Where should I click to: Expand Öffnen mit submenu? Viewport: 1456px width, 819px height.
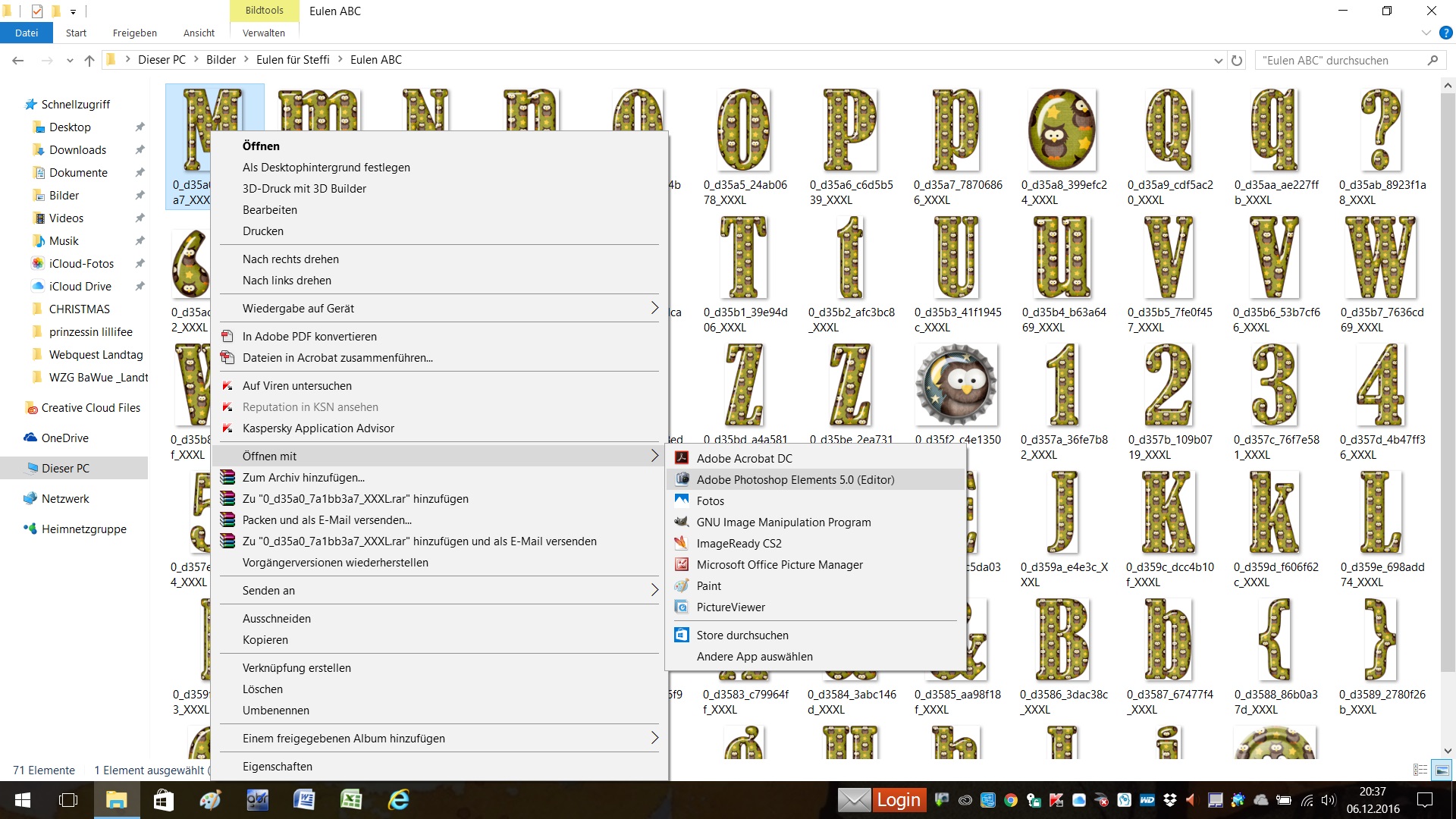tap(439, 456)
